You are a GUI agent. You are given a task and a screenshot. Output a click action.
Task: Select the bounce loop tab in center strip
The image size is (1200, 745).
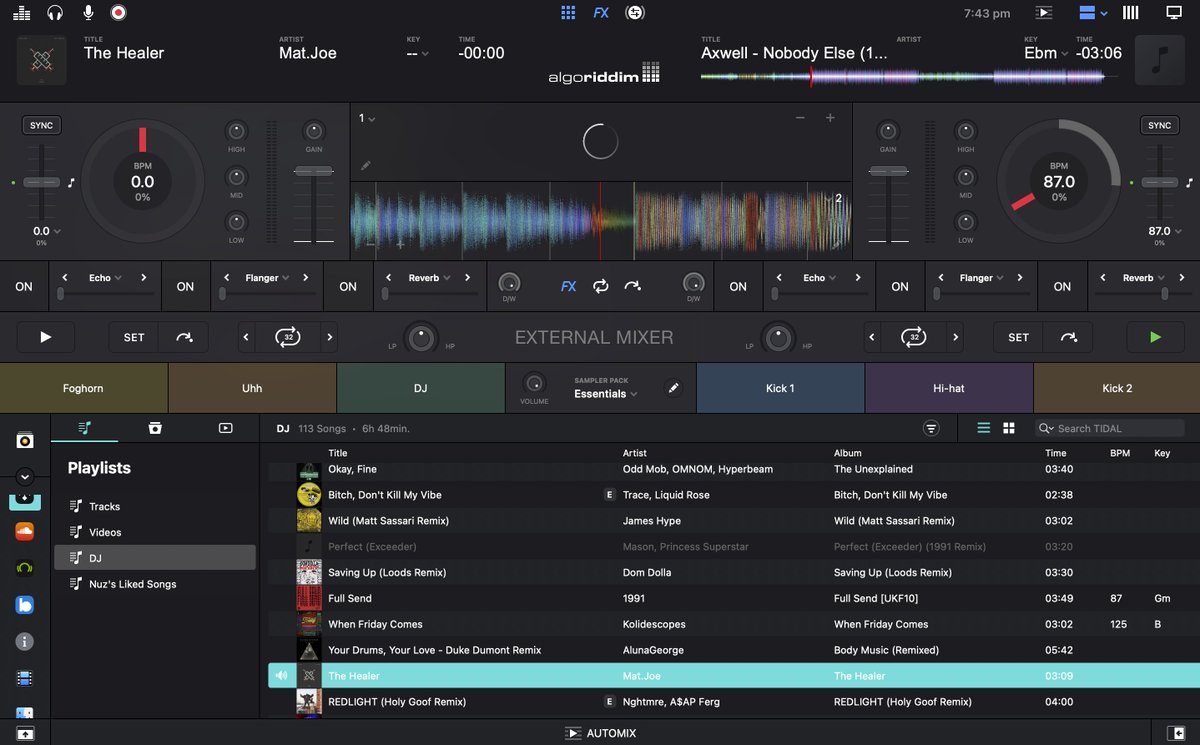tap(633, 286)
